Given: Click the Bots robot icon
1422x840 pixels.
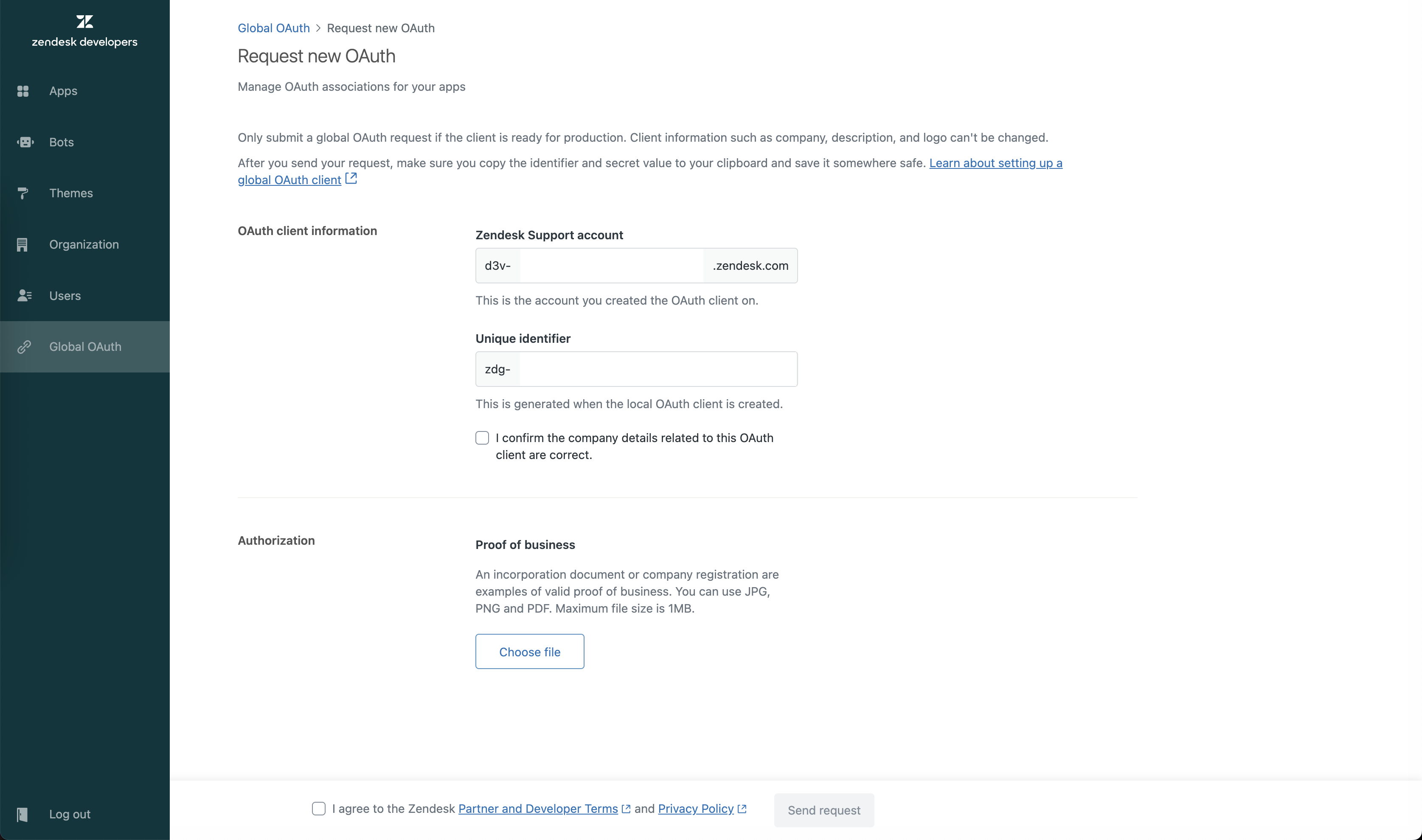Looking at the screenshot, I should click(x=25, y=142).
